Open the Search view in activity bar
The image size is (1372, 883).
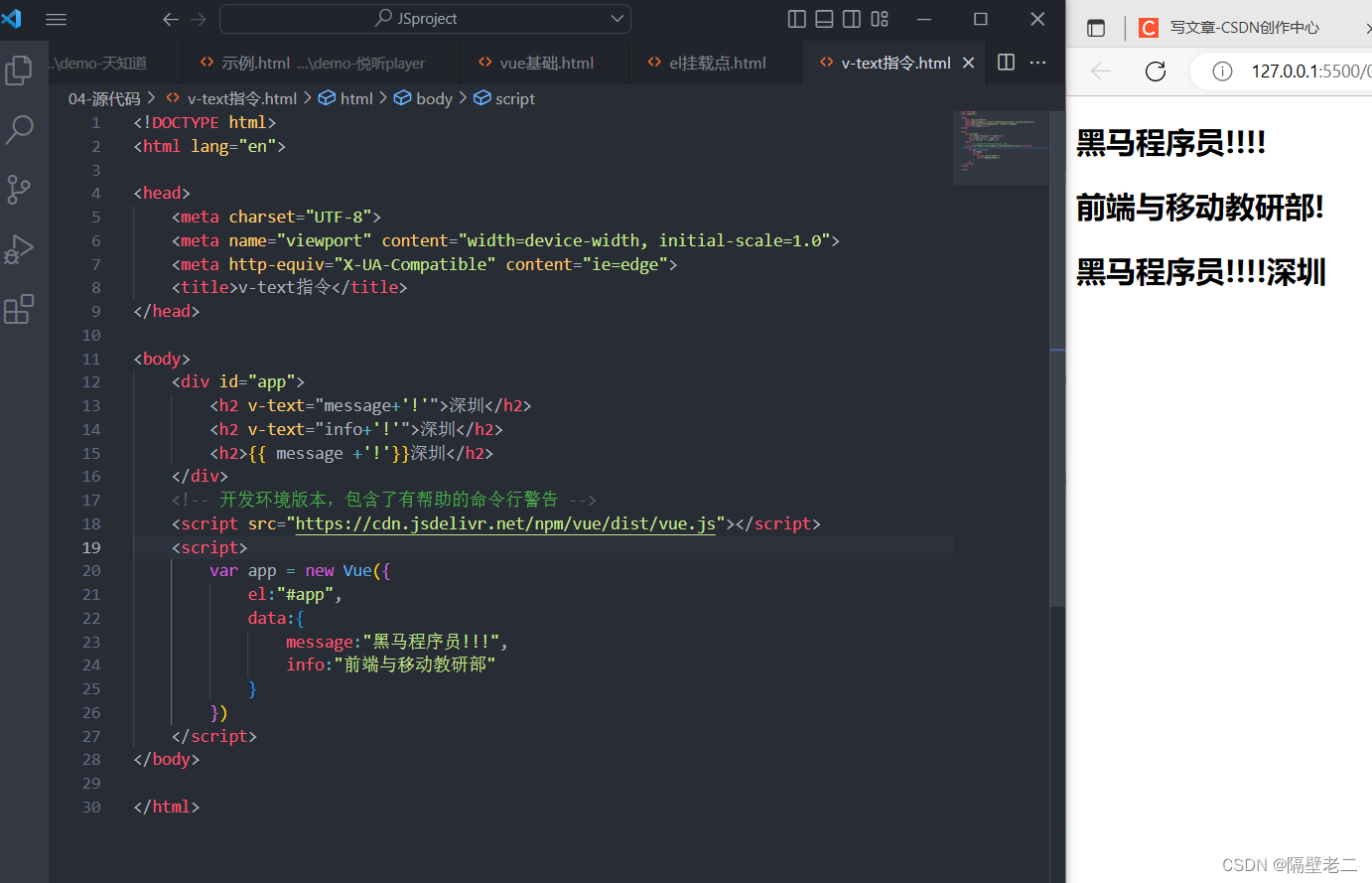(19, 129)
